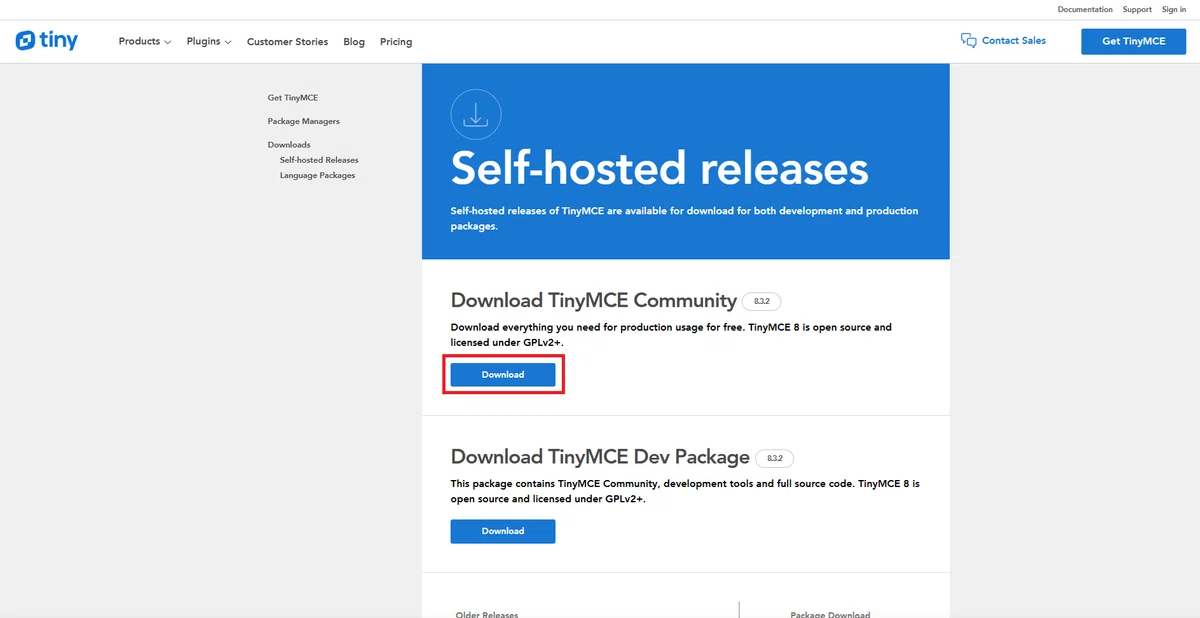This screenshot has height=618, width=1200.
Task: Click the Contact Sales chat bubble icon
Action: tap(968, 41)
